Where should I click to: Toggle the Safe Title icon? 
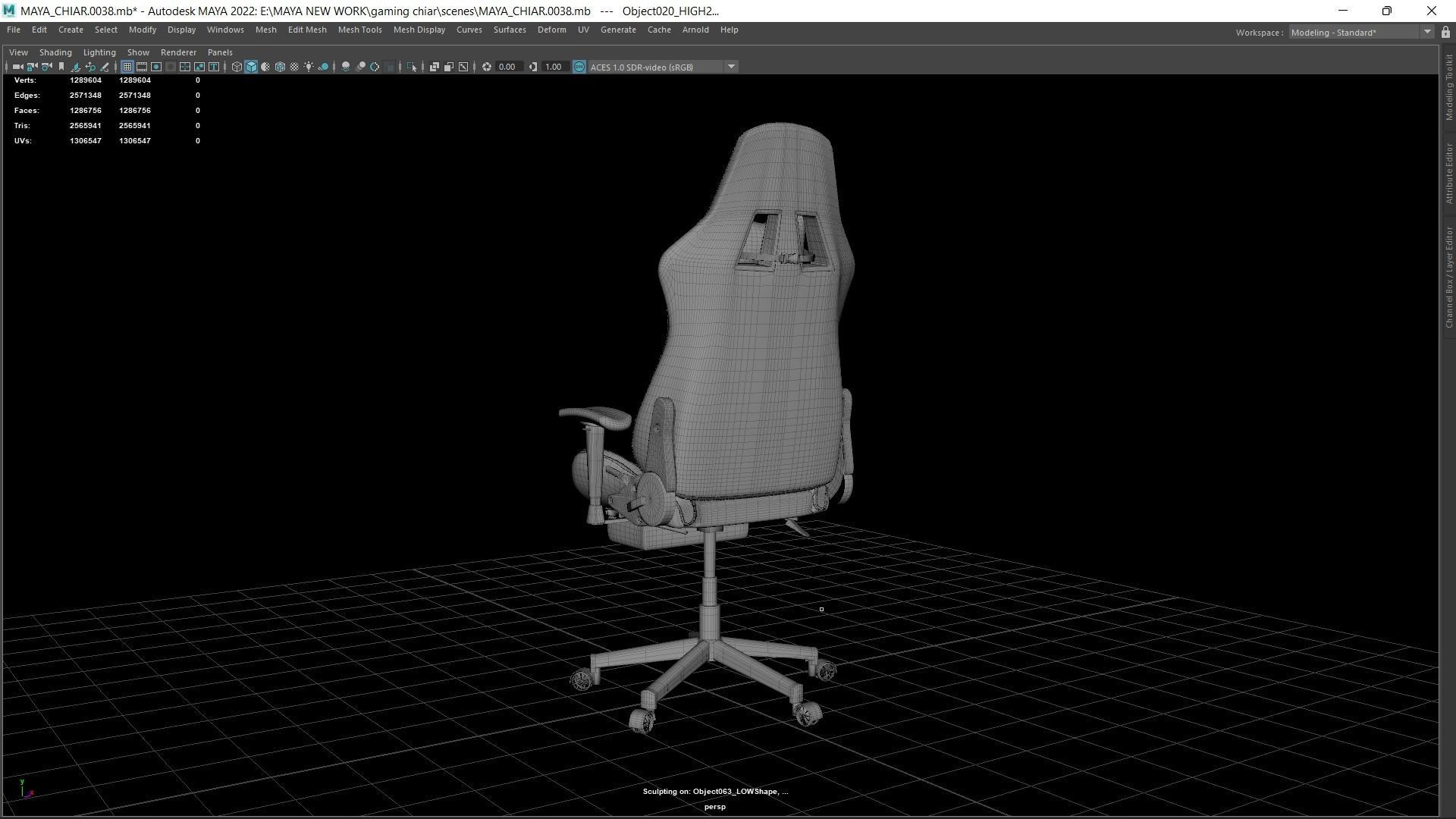coord(214,67)
